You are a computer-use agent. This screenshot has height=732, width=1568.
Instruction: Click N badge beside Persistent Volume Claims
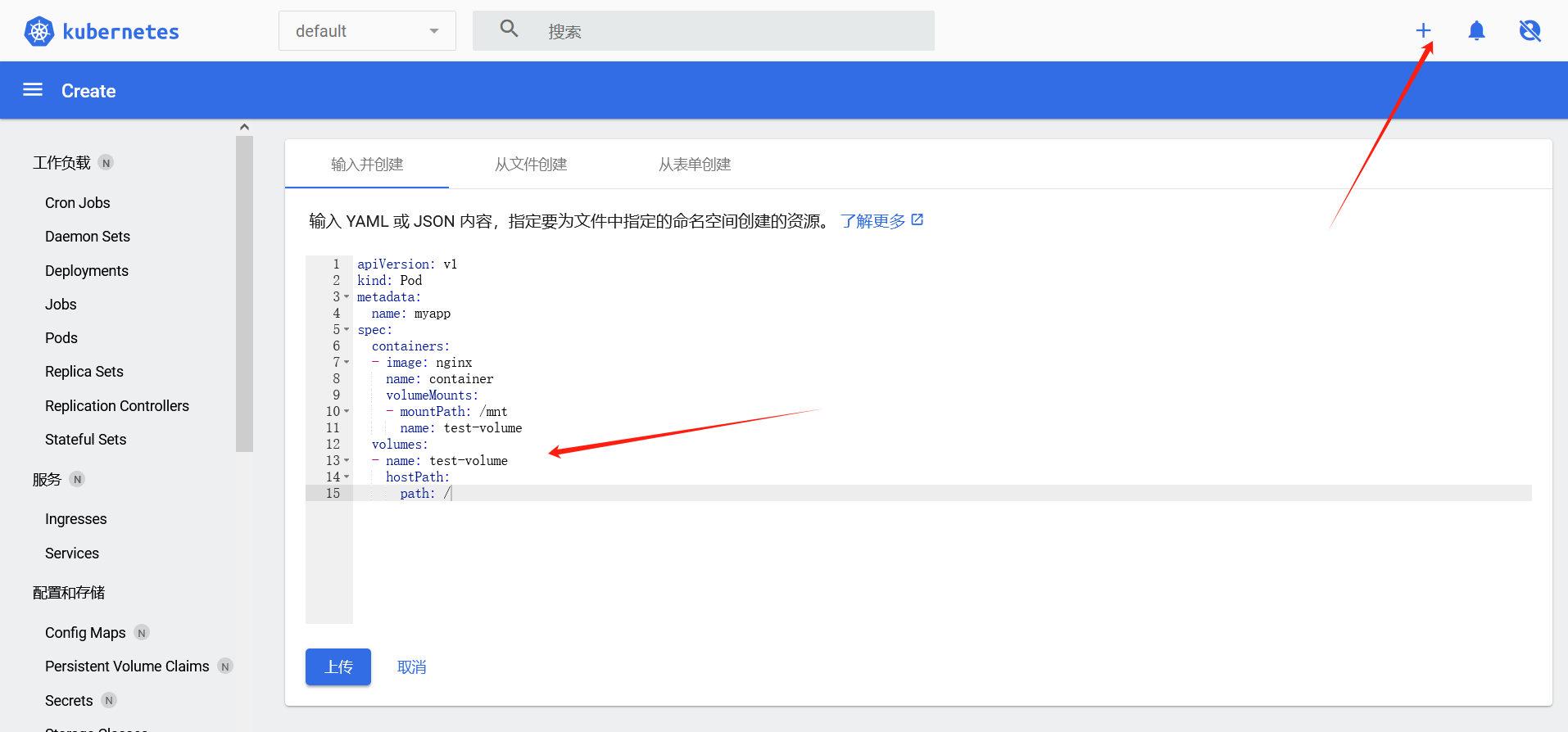pos(225,666)
